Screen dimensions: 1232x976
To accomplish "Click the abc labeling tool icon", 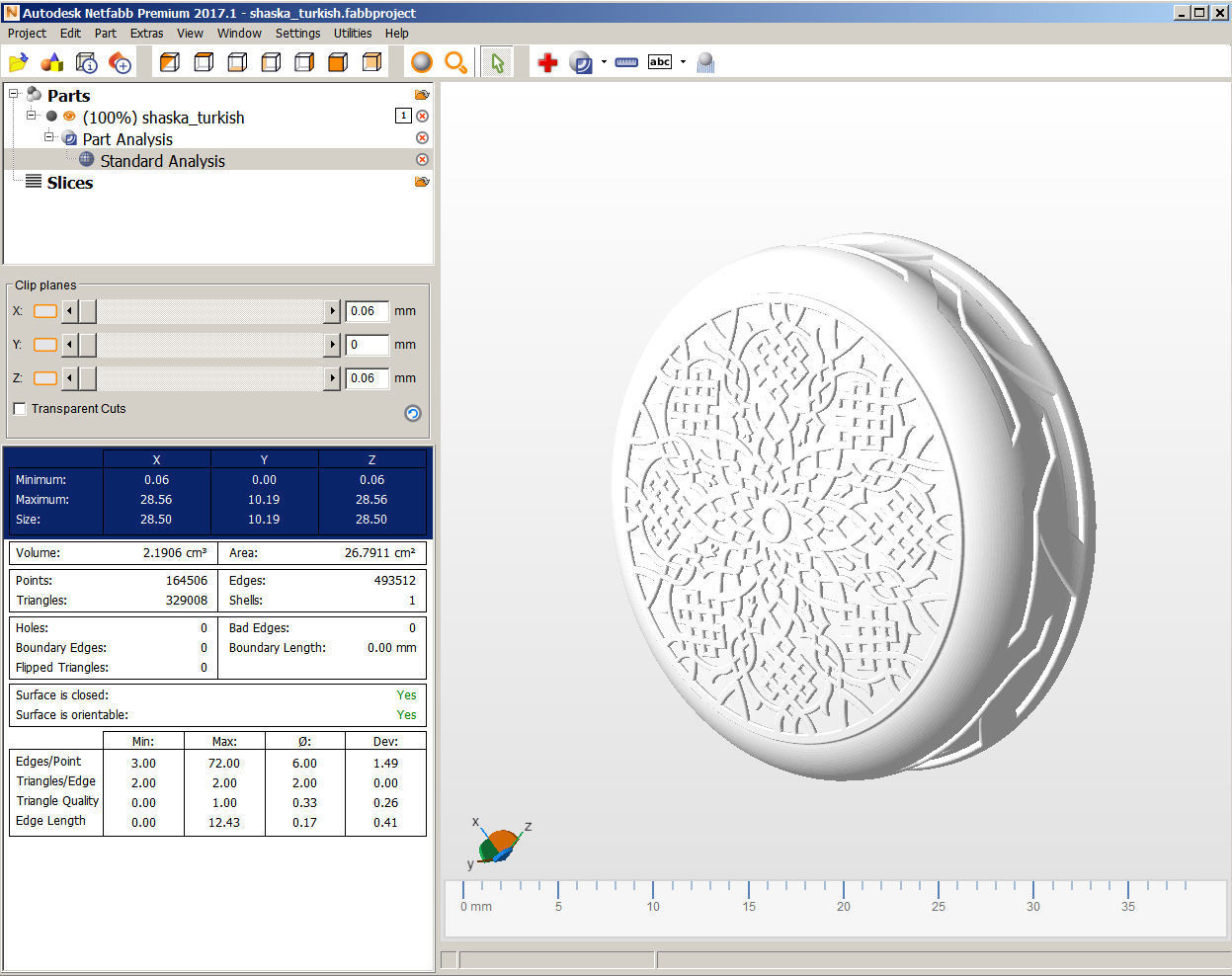I will [660, 61].
